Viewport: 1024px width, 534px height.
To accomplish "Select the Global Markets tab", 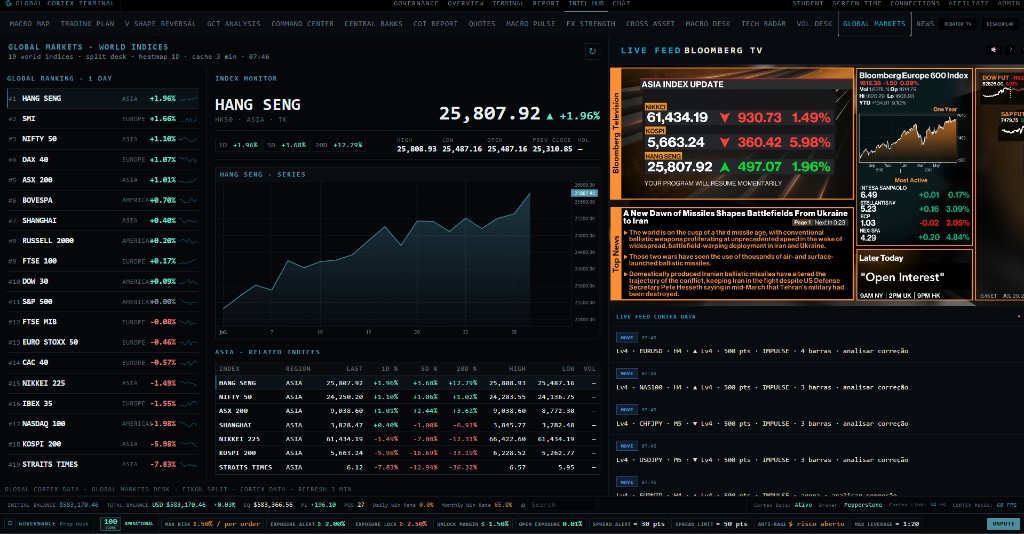I will (x=874, y=24).
